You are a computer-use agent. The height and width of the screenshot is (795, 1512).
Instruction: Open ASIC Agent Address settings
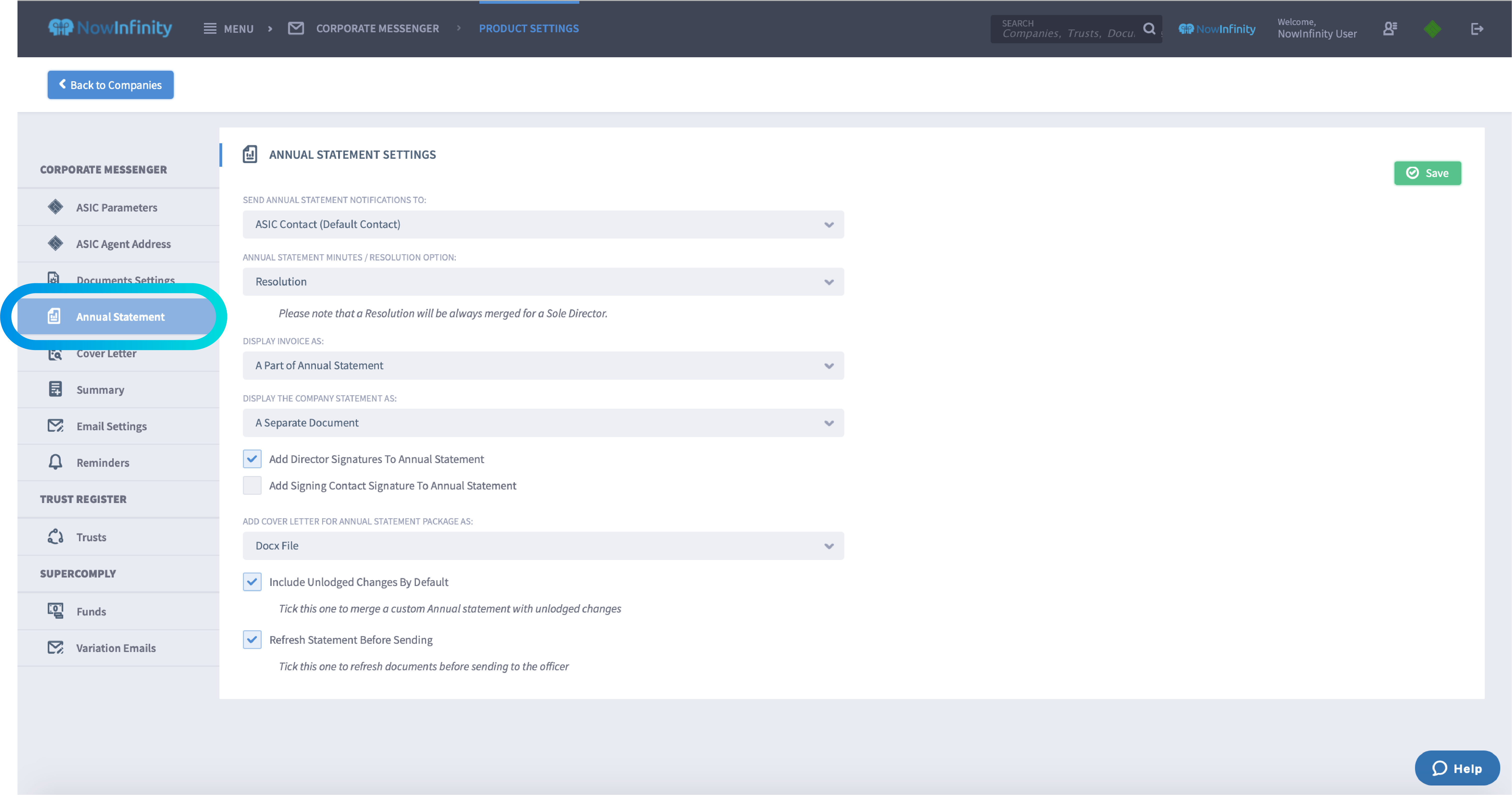[118, 244]
